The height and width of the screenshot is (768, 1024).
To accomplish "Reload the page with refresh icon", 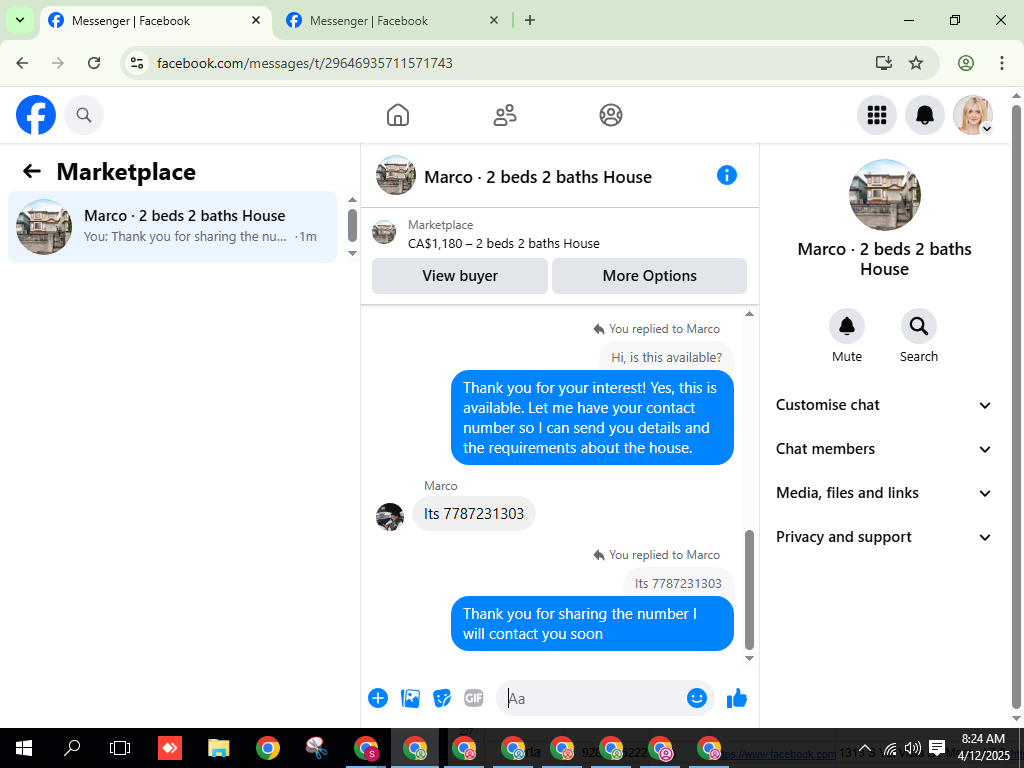I will [94, 63].
